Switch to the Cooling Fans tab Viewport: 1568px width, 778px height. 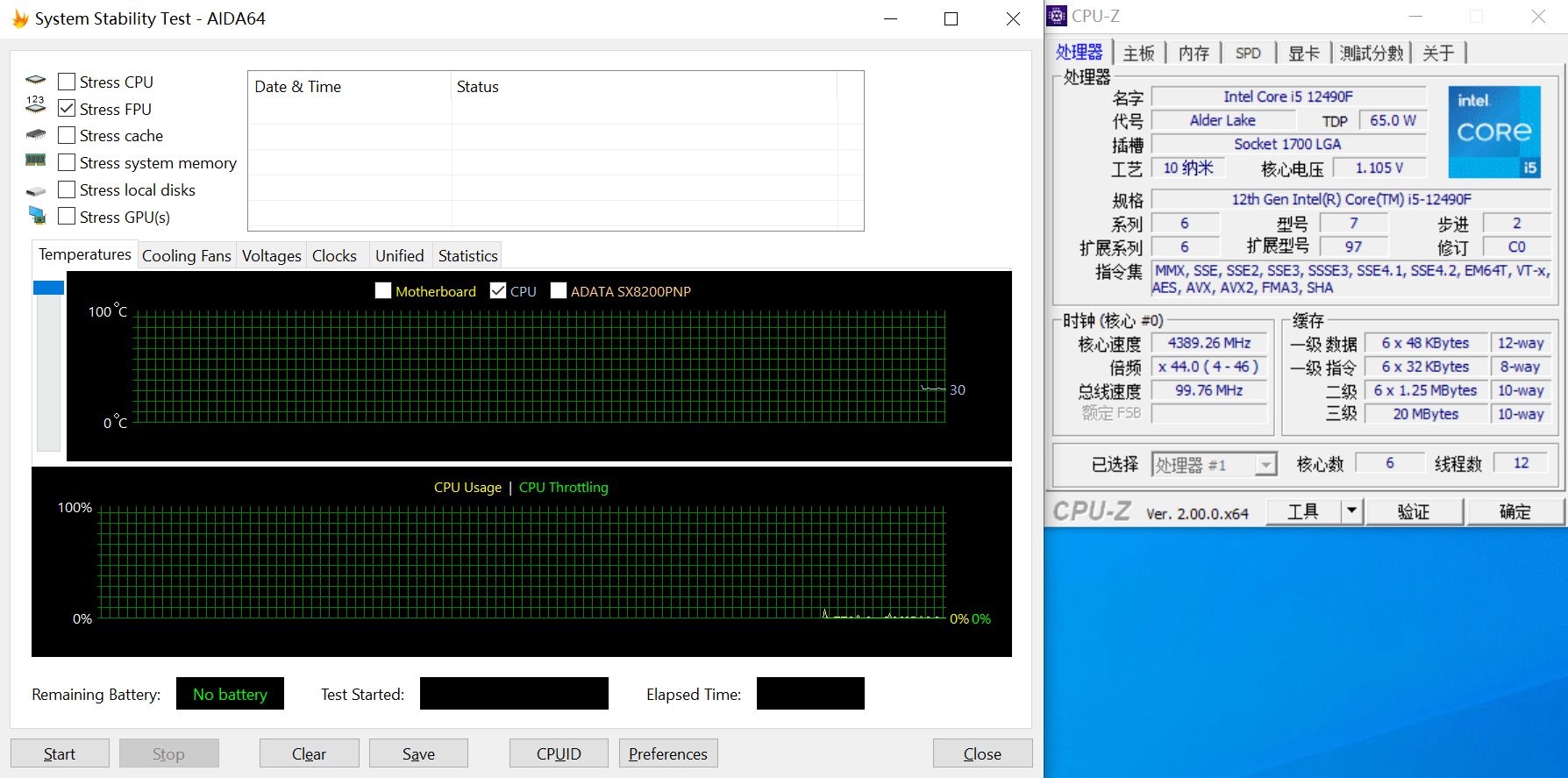pos(187,255)
